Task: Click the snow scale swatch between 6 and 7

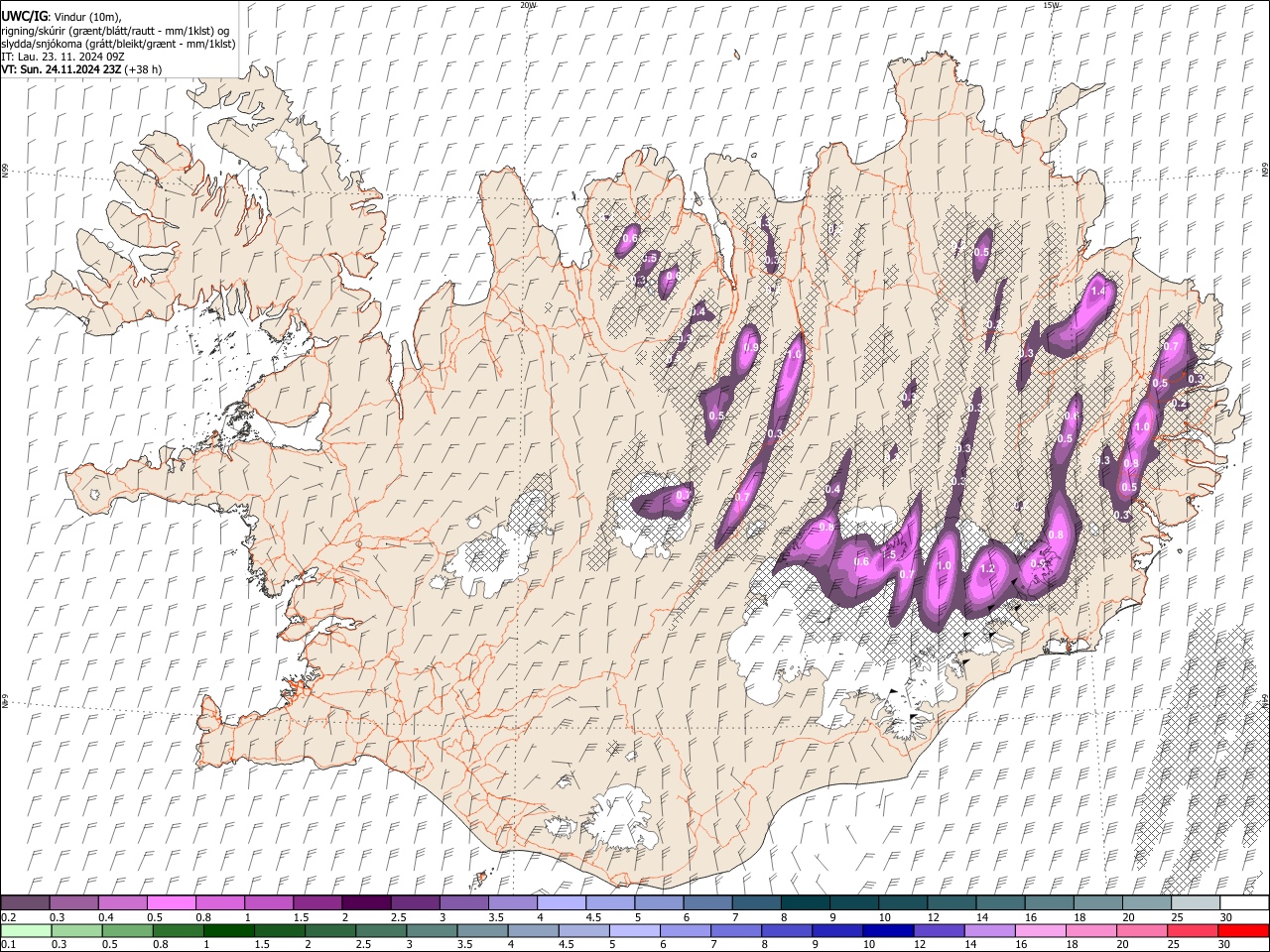Action: pos(707,903)
